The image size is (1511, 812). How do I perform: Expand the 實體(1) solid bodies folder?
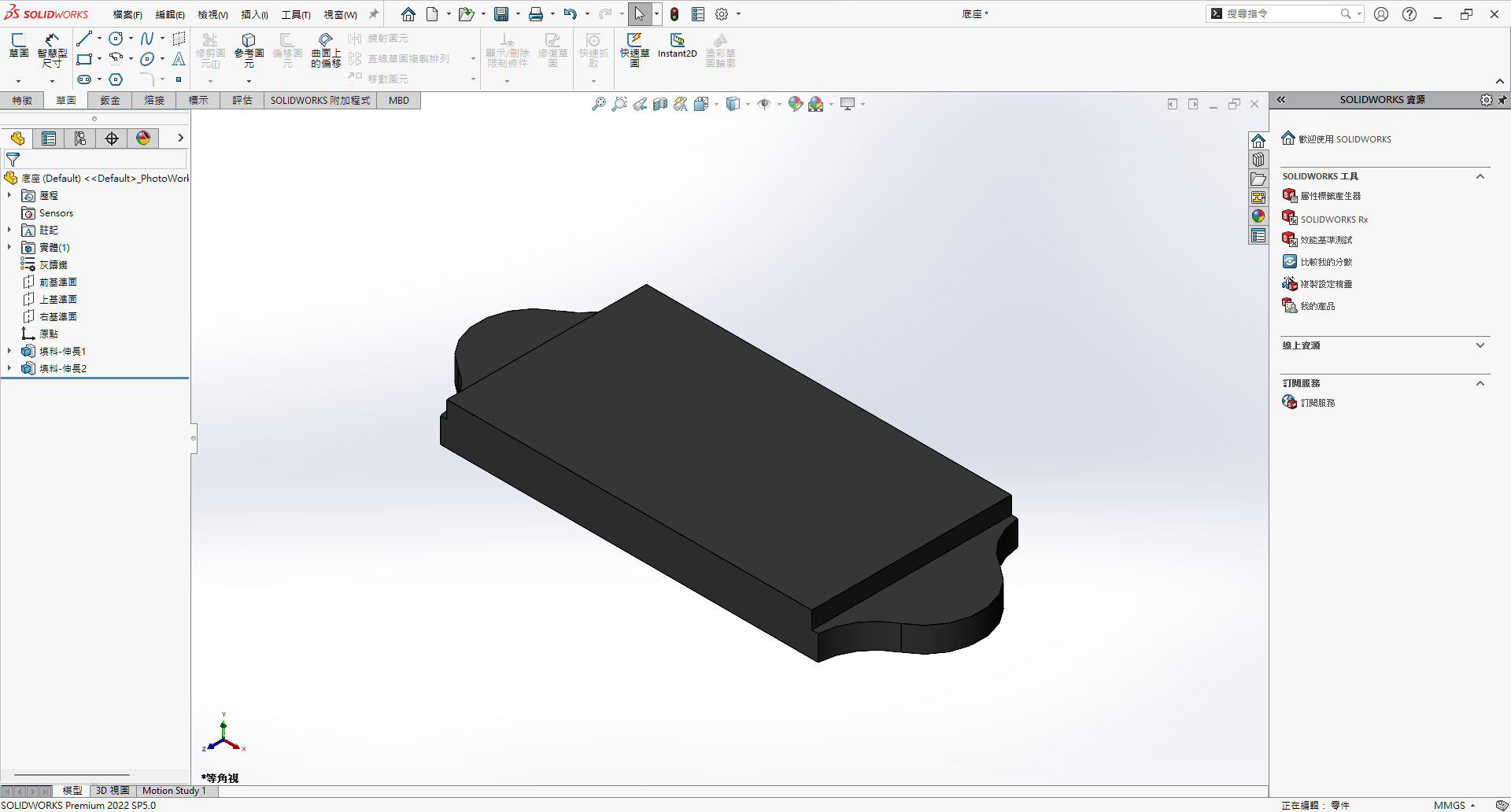point(9,247)
